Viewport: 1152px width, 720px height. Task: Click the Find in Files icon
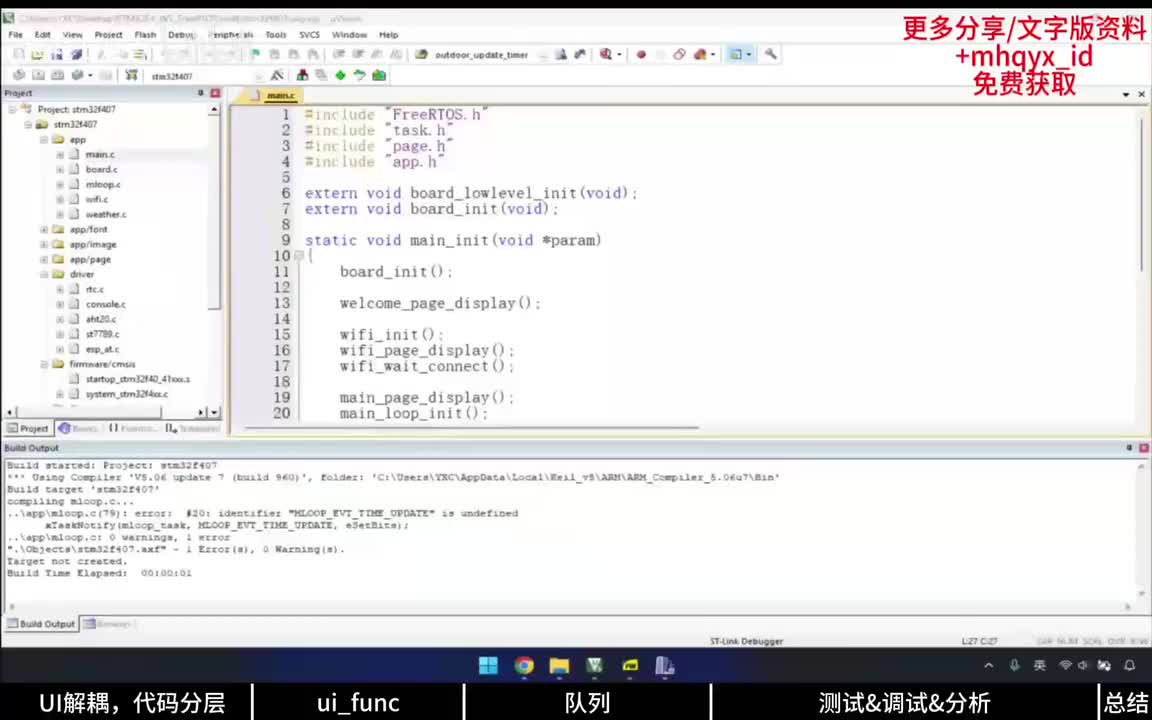pos(421,54)
